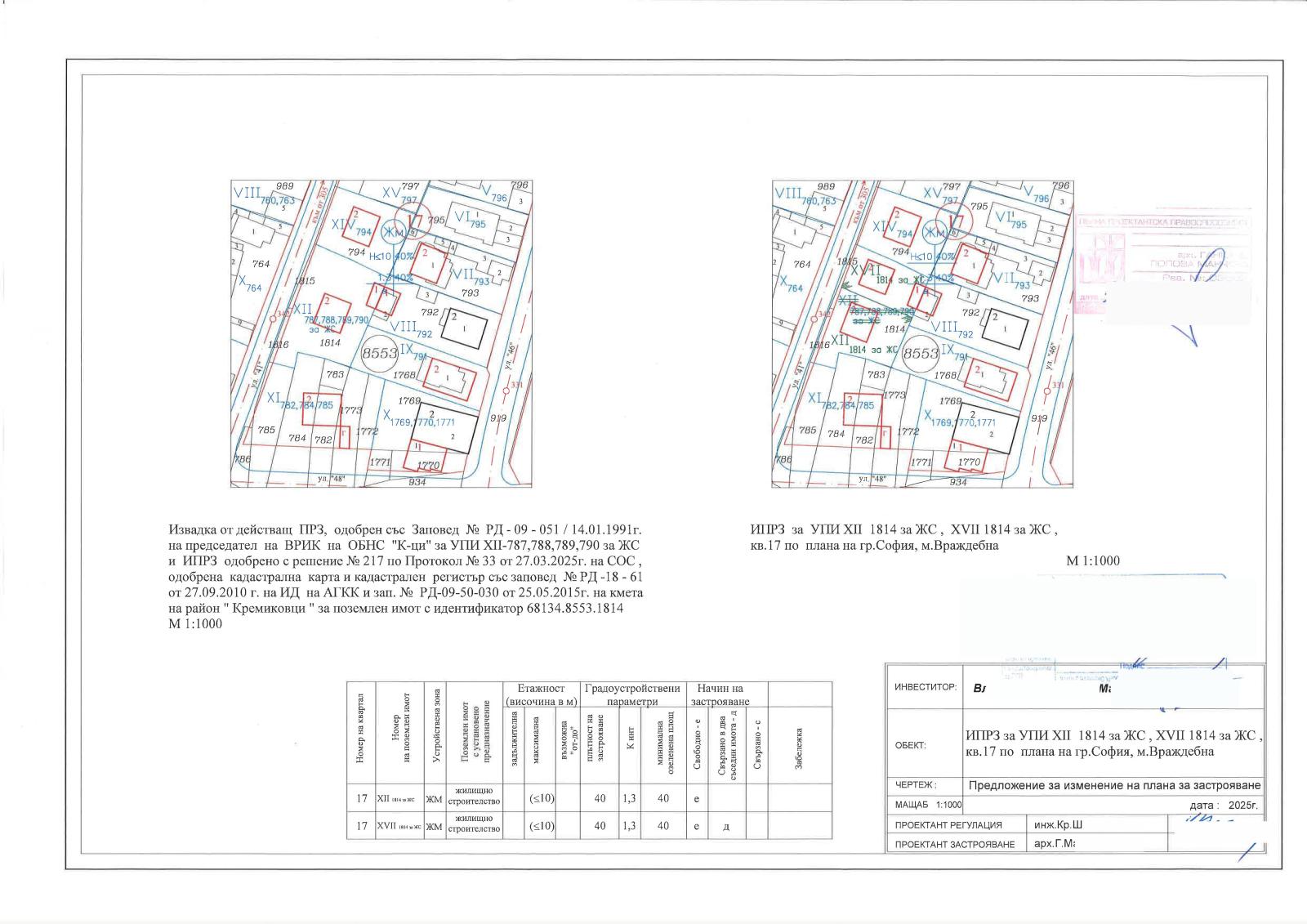
Task: Click the circled 8553 marker on left map
Action: (x=381, y=352)
